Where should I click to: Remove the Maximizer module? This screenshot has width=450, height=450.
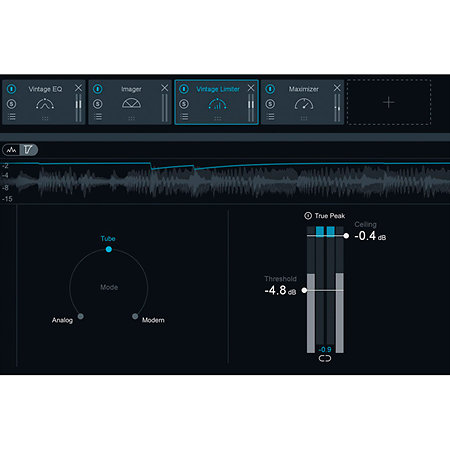tap(337, 88)
